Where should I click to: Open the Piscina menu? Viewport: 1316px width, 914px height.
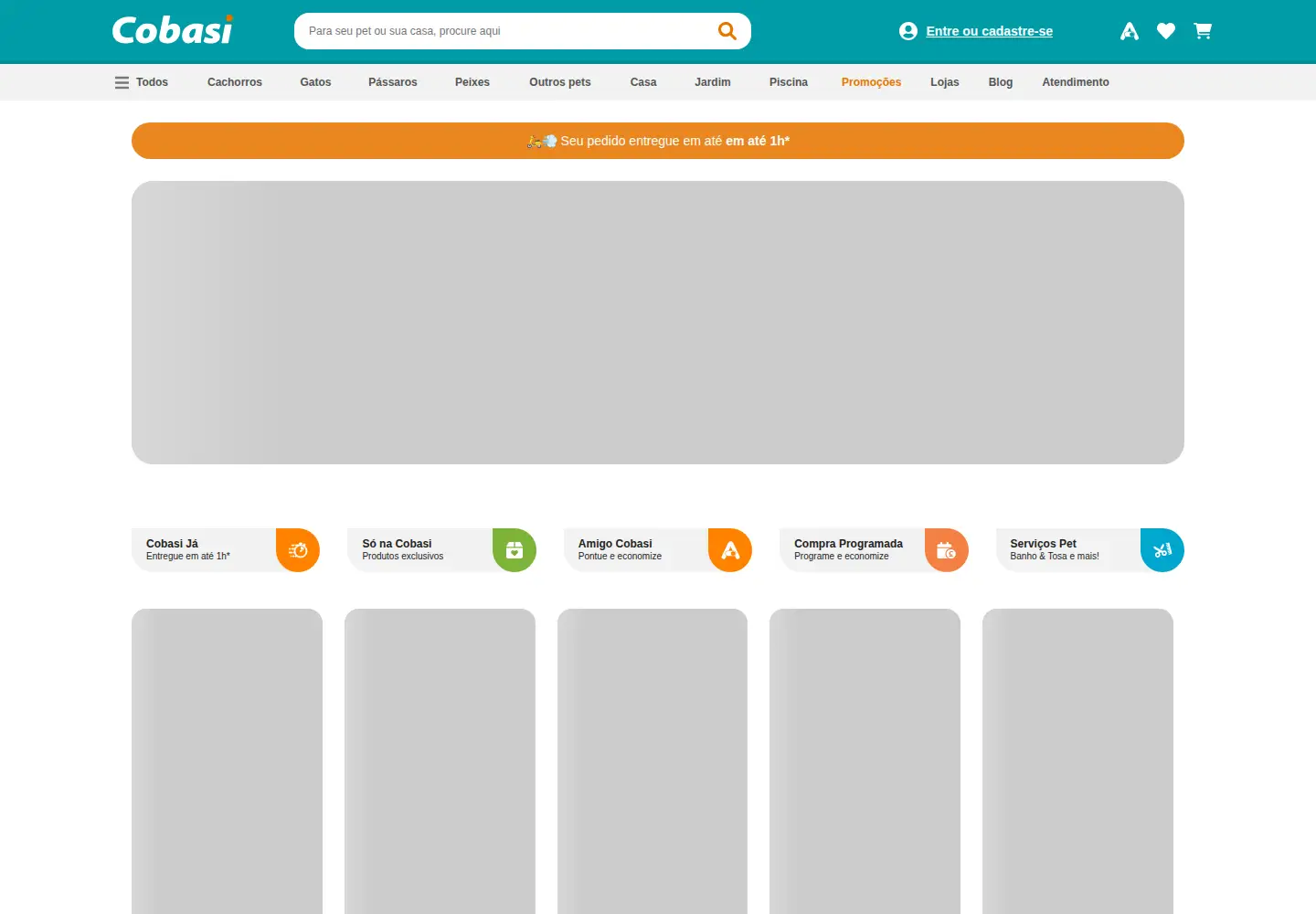pyautogui.click(x=789, y=82)
